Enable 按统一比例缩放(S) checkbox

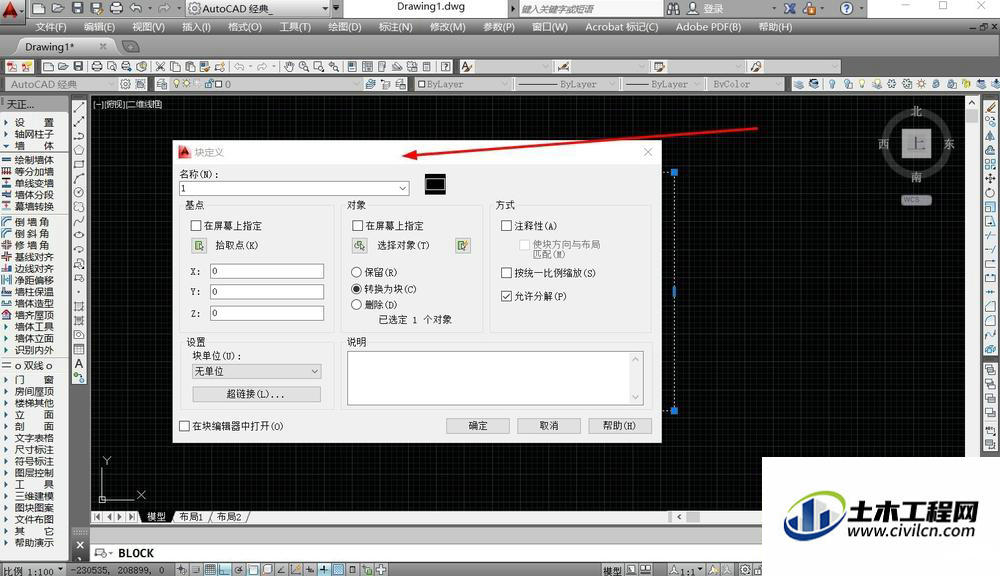[x=506, y=273]
